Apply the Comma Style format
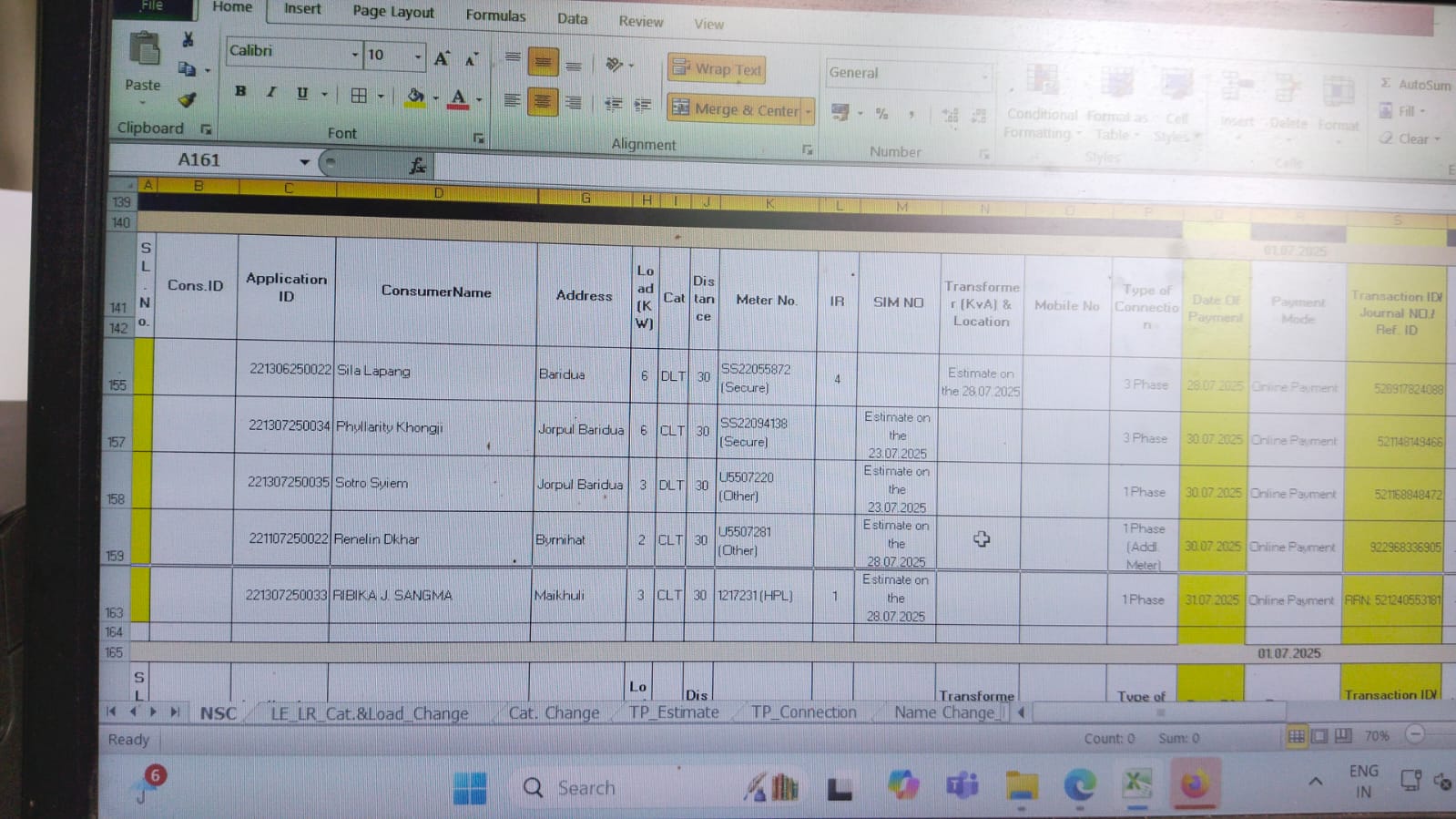Viewport: 1456px width, 819px height. pos(911,115)
